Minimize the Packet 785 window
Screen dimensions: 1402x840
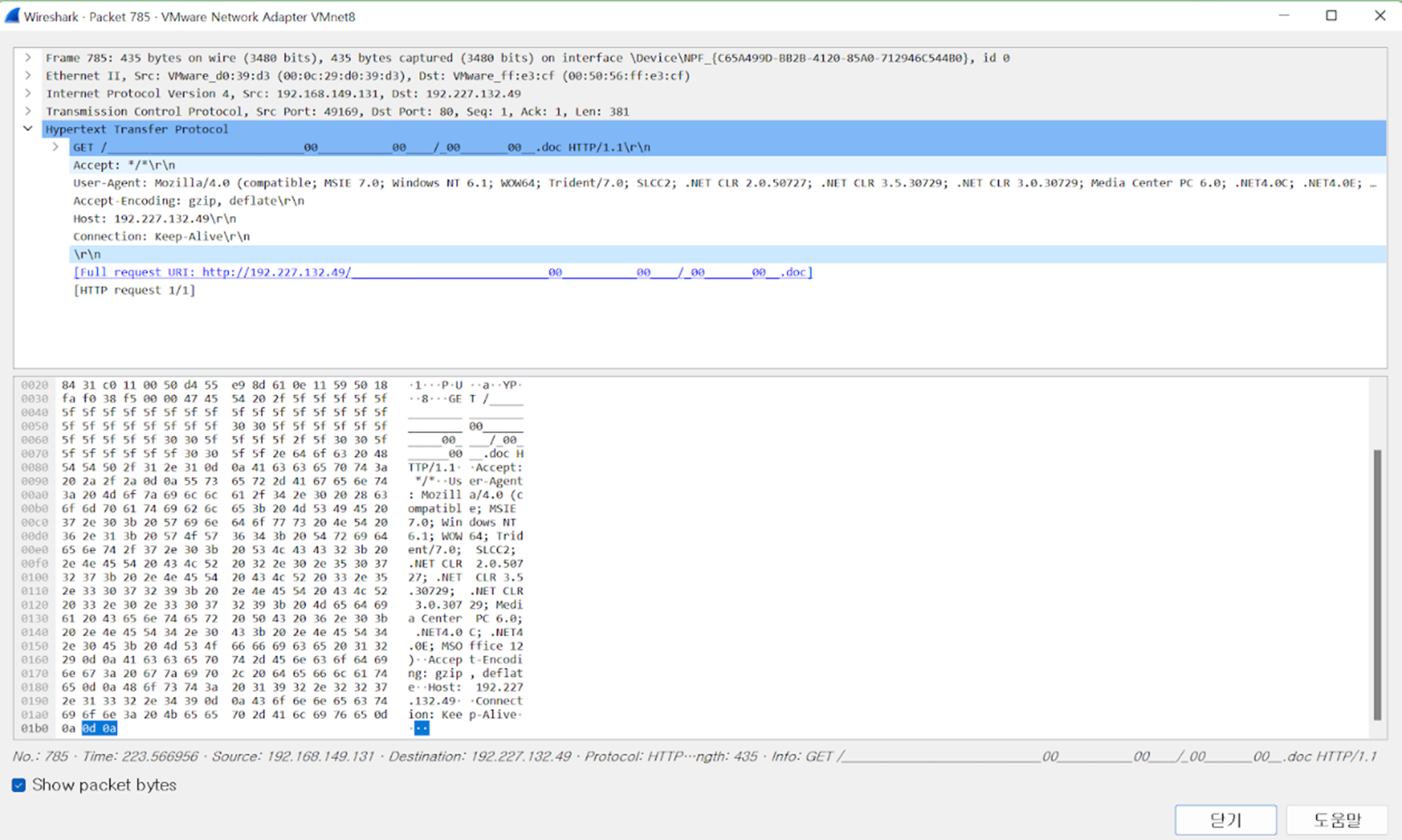1284,16
